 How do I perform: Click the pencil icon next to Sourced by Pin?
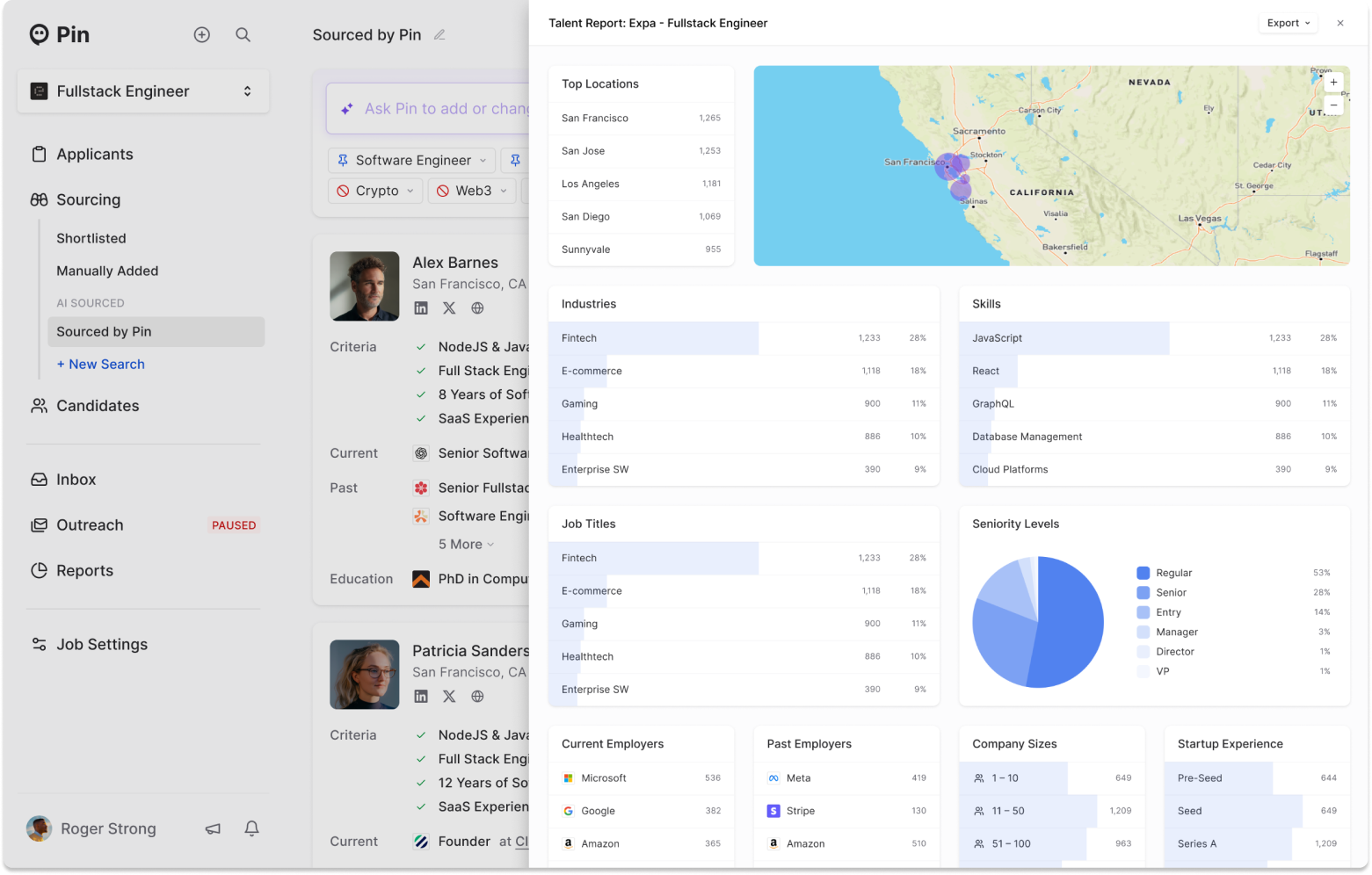(439, 35)
